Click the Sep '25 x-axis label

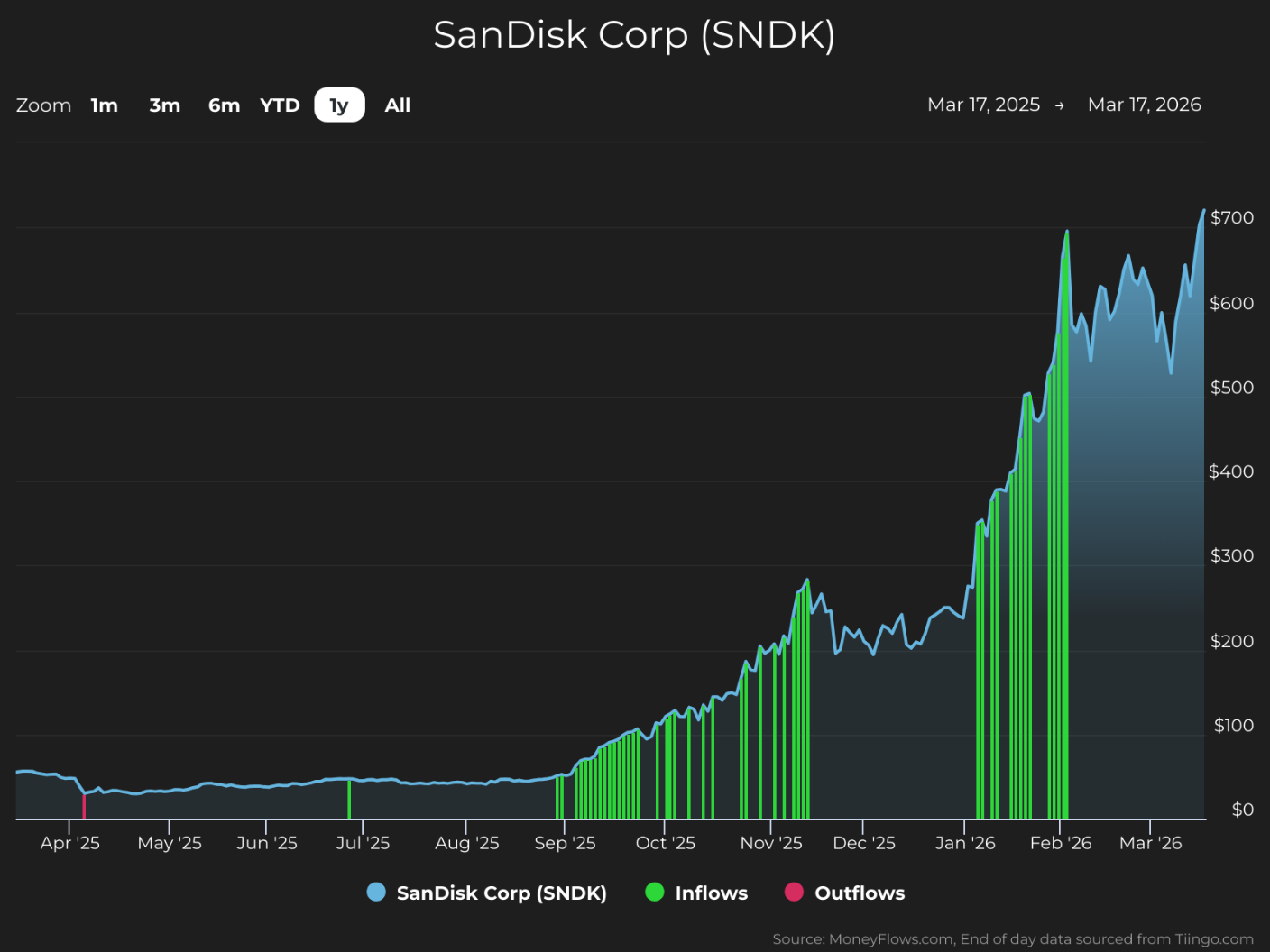[x=566, y=843]
